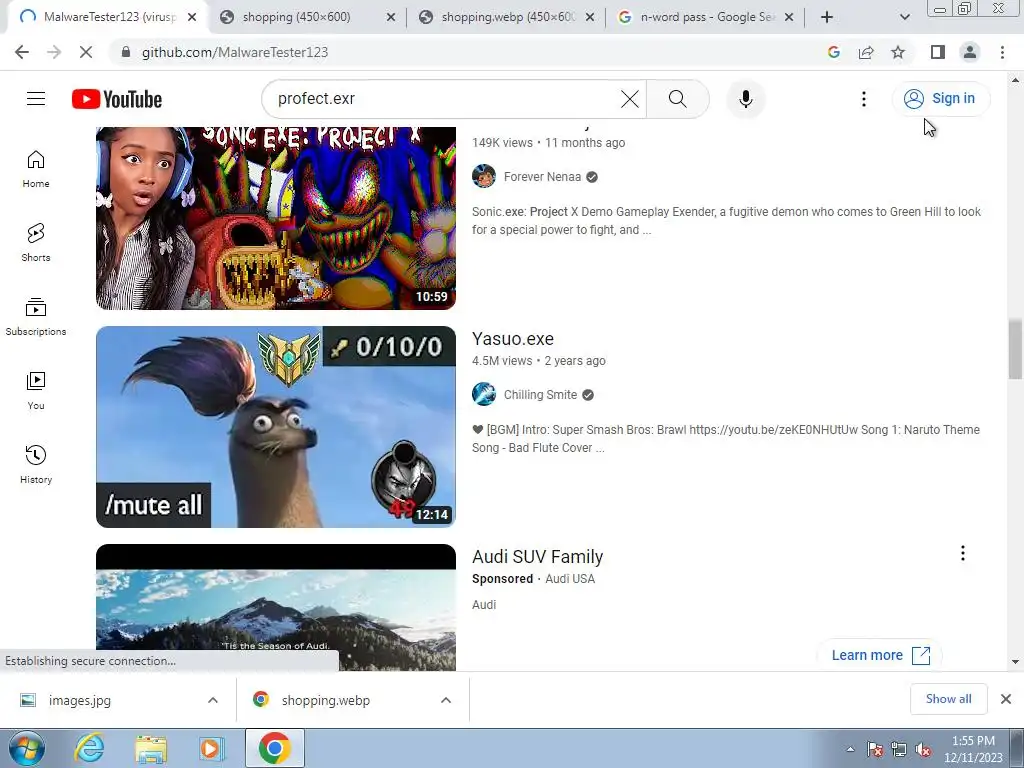The height and width of the screenshot is (768, 1024).
Task: Expand options for images.jpg download
Action: (213, 700)
